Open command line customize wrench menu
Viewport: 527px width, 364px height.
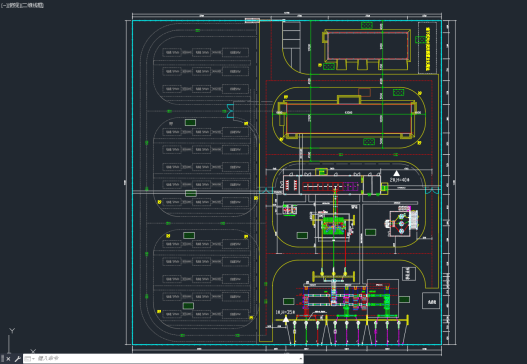pyautogui.click(x=17, y=359)
